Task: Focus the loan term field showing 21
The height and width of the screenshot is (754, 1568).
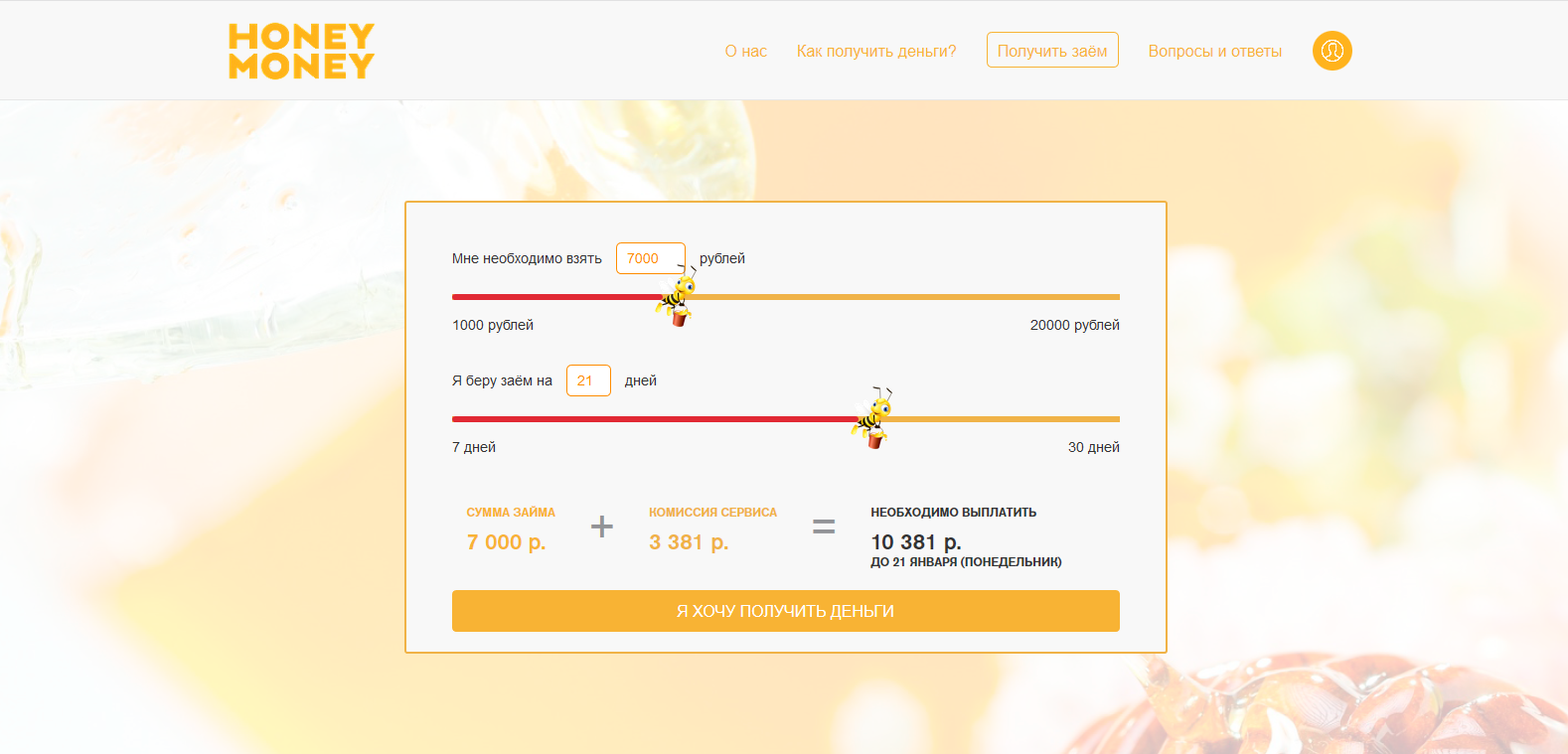Action: [x=587, y=380]
